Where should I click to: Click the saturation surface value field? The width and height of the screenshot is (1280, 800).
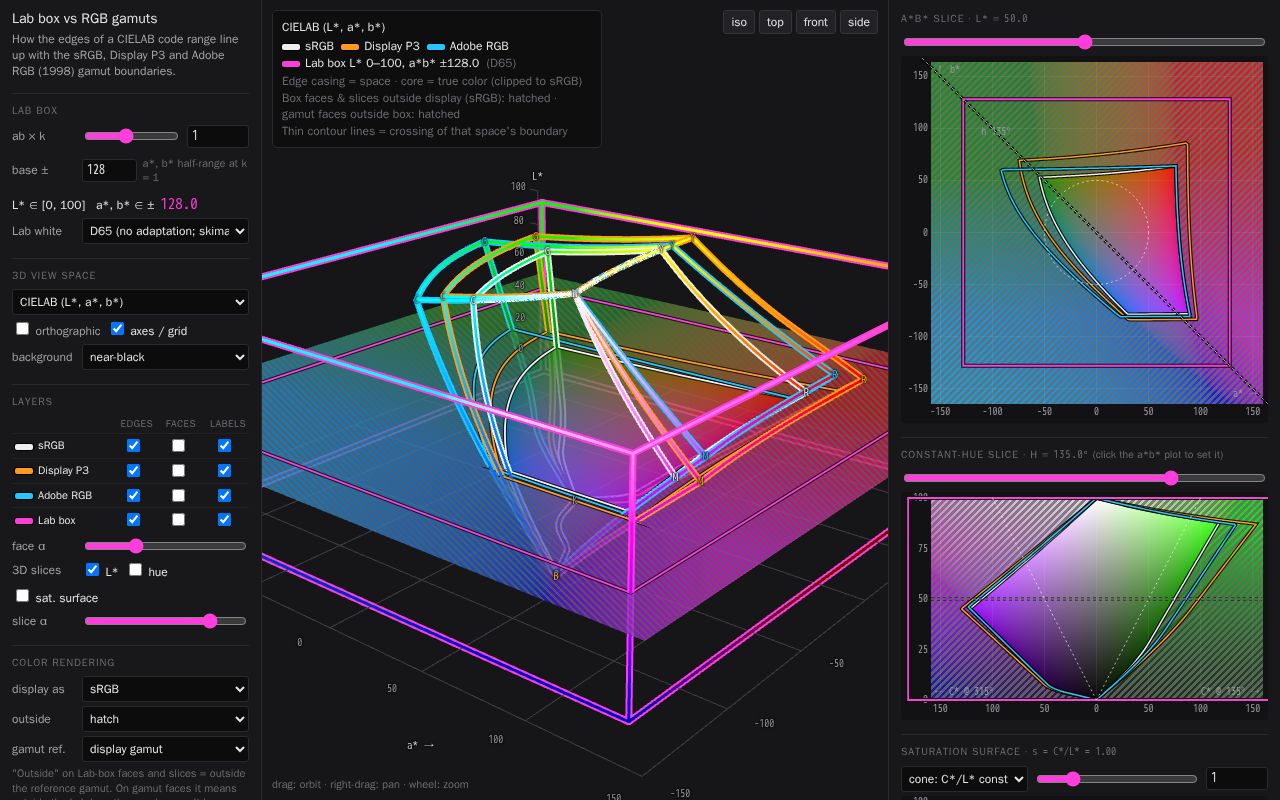1237,778
